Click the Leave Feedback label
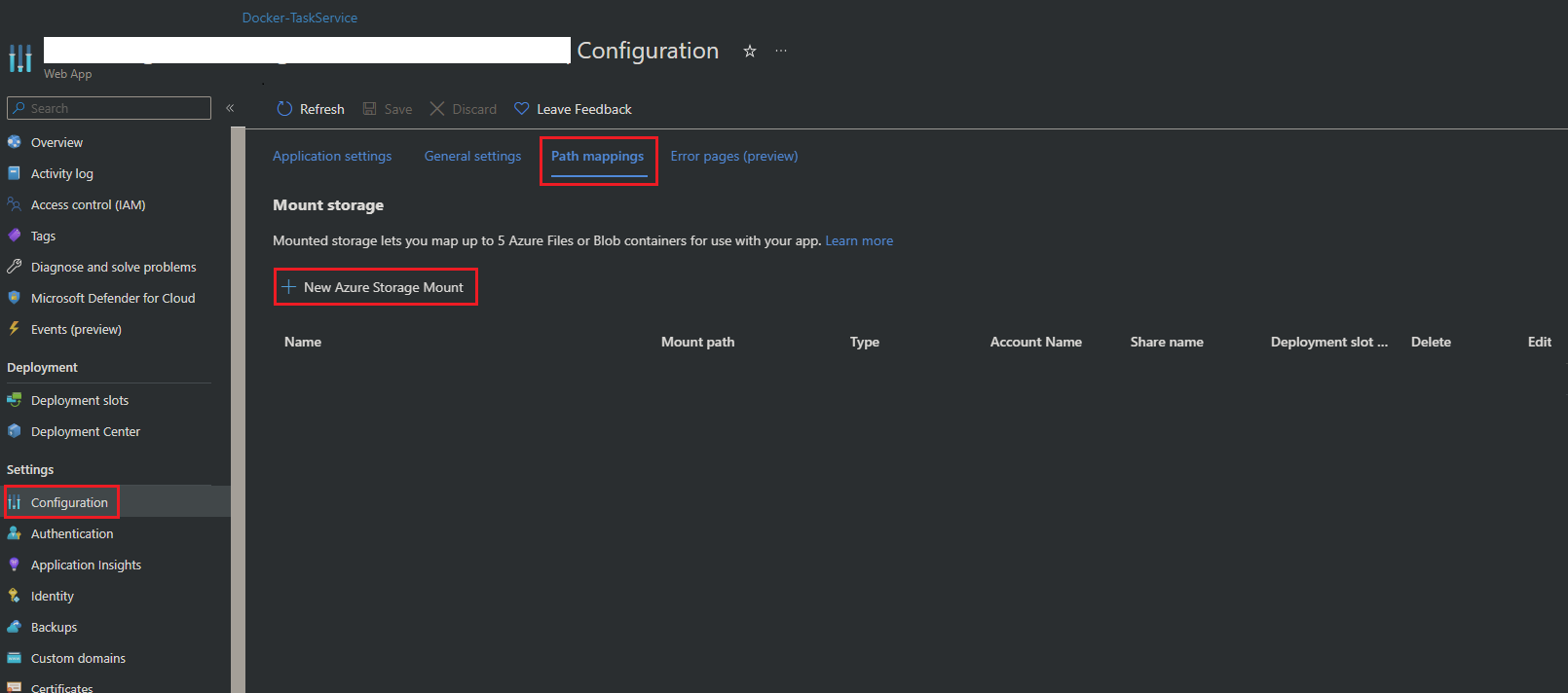1568x693 pixels. (x=584, y=109)
